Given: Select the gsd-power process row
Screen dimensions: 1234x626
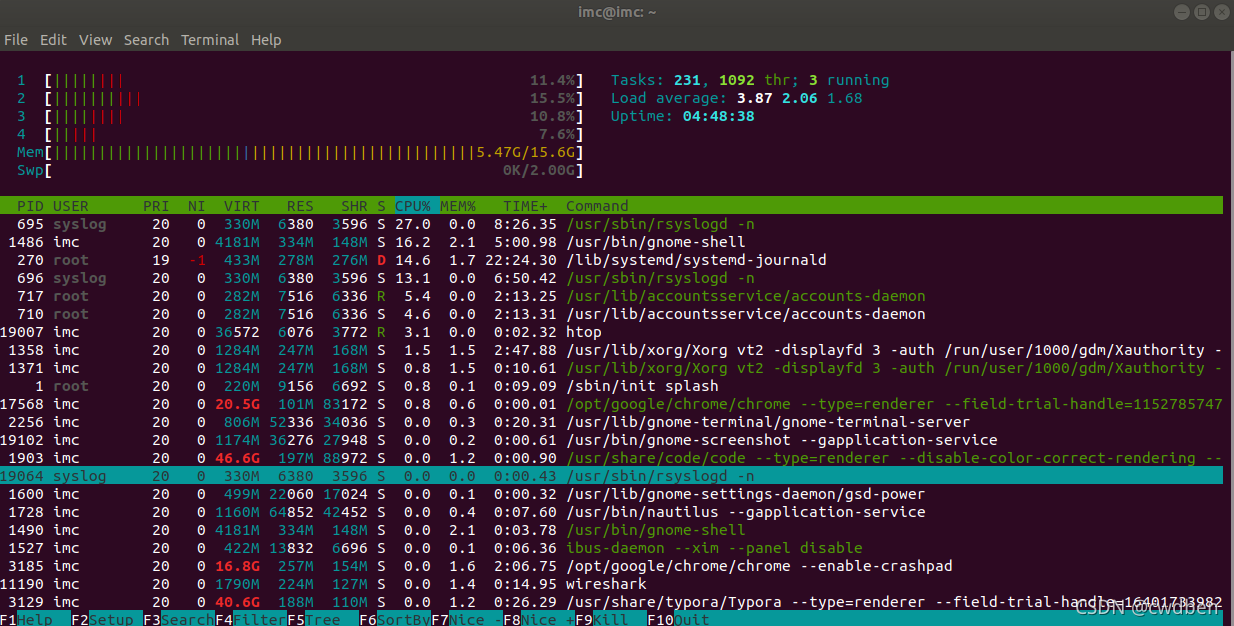Looking at the screenshot, I should (612, 494).
